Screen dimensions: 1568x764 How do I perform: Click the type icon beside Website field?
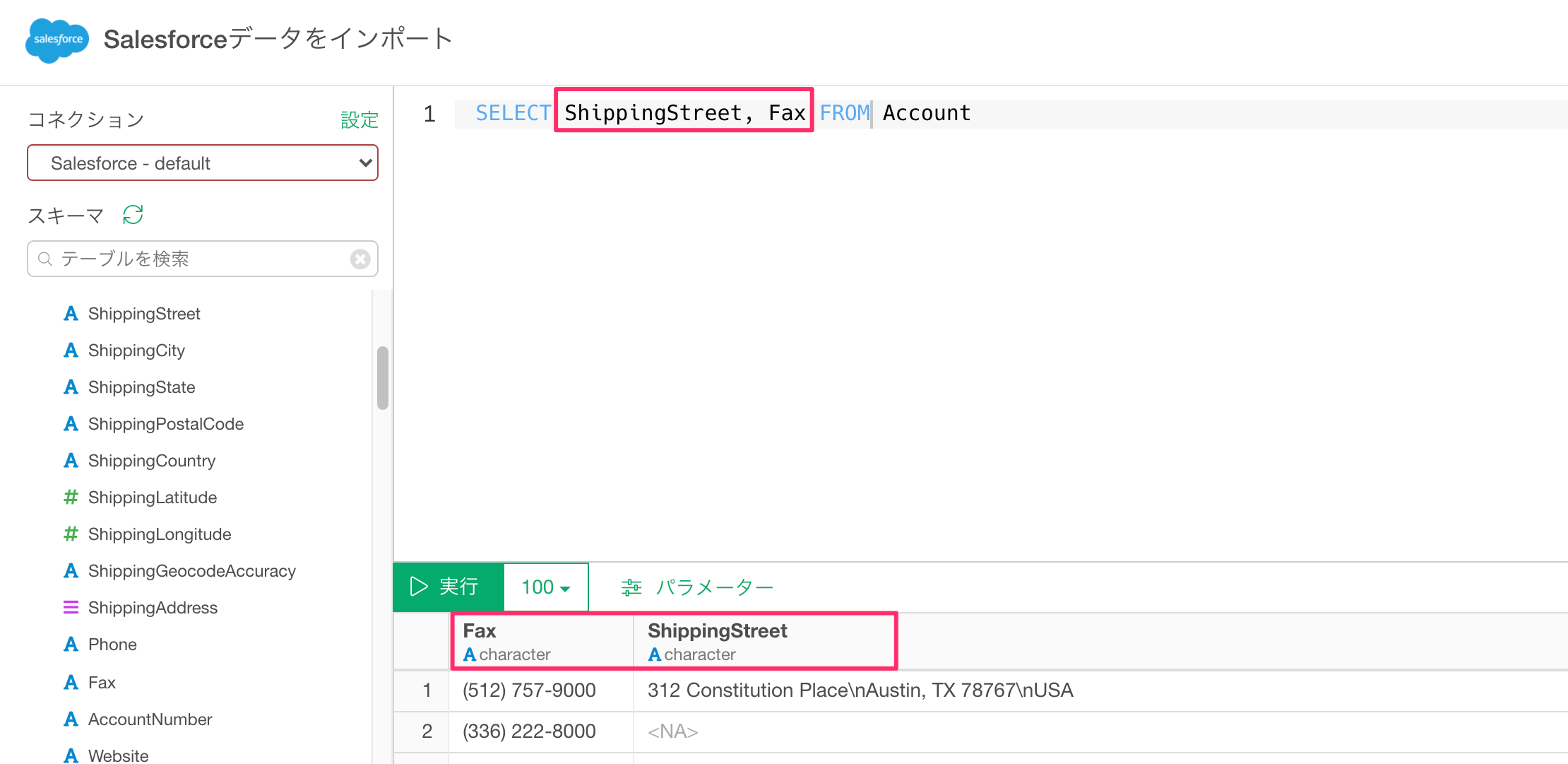click(71, 756)
